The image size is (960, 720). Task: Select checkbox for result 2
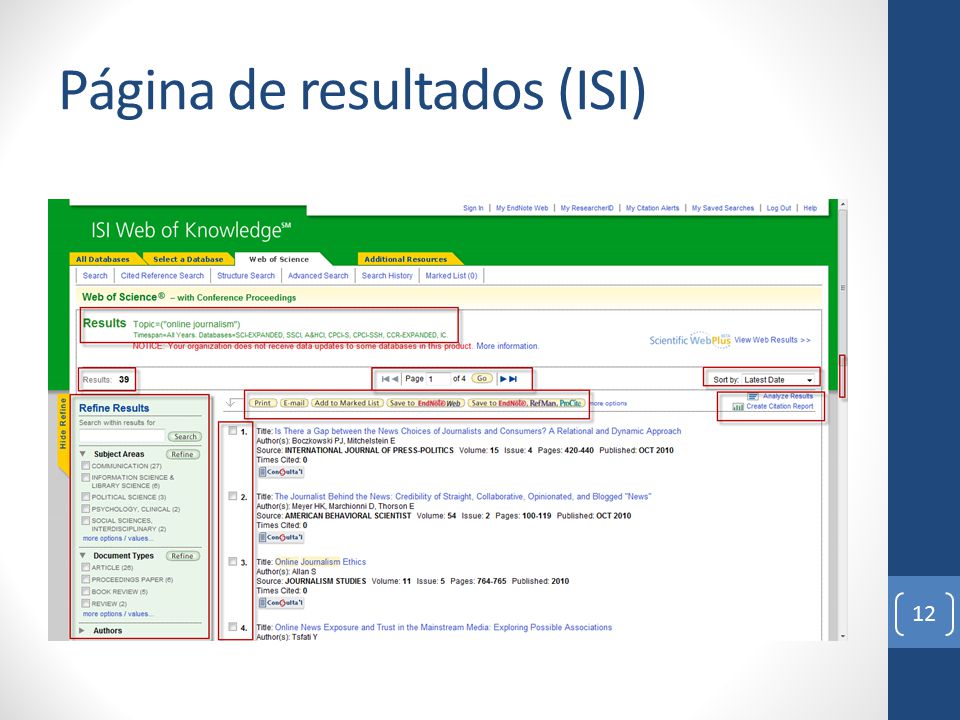click(233, 497)
